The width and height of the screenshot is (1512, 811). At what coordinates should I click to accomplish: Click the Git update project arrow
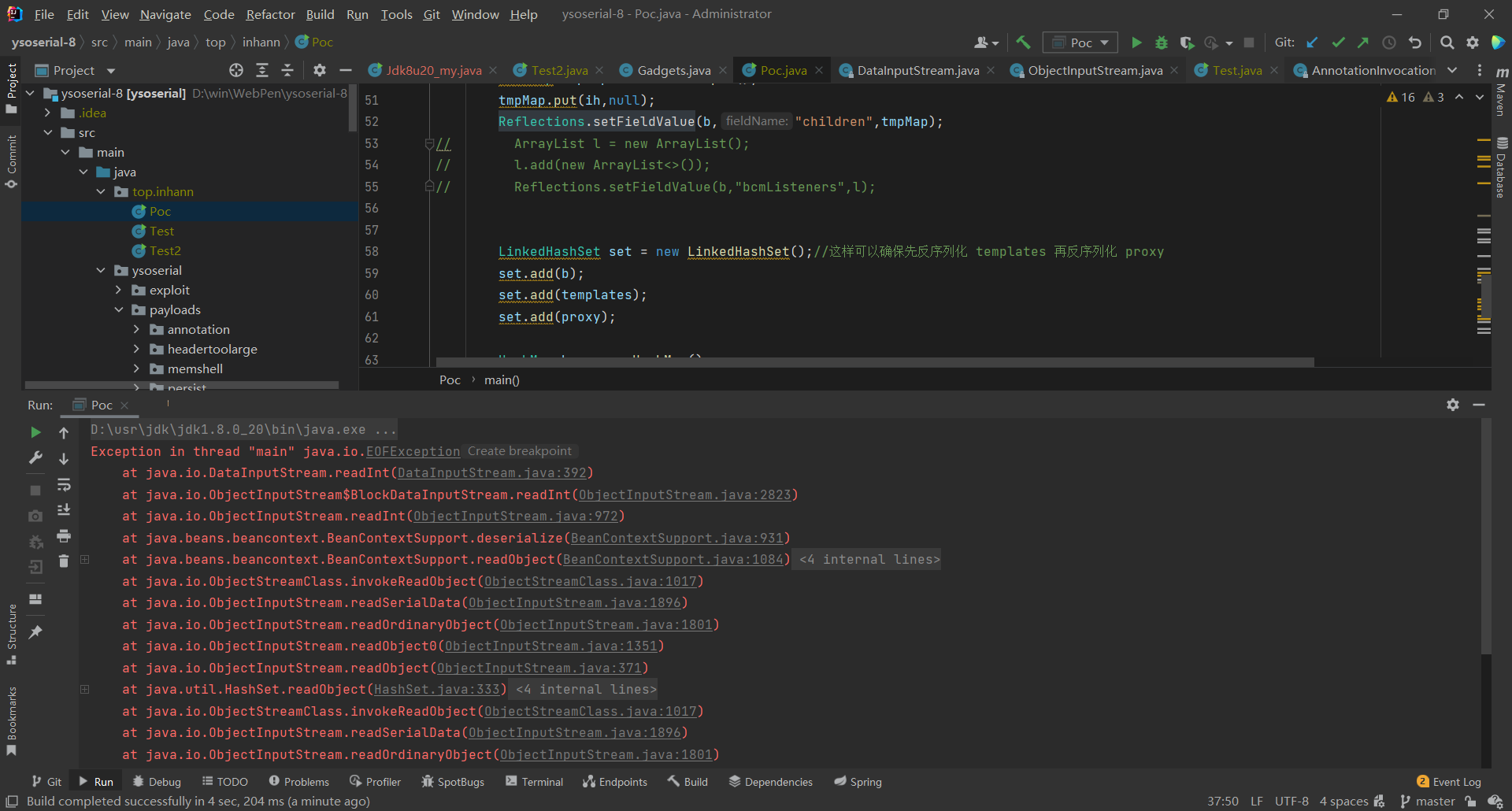[1312, 43]
